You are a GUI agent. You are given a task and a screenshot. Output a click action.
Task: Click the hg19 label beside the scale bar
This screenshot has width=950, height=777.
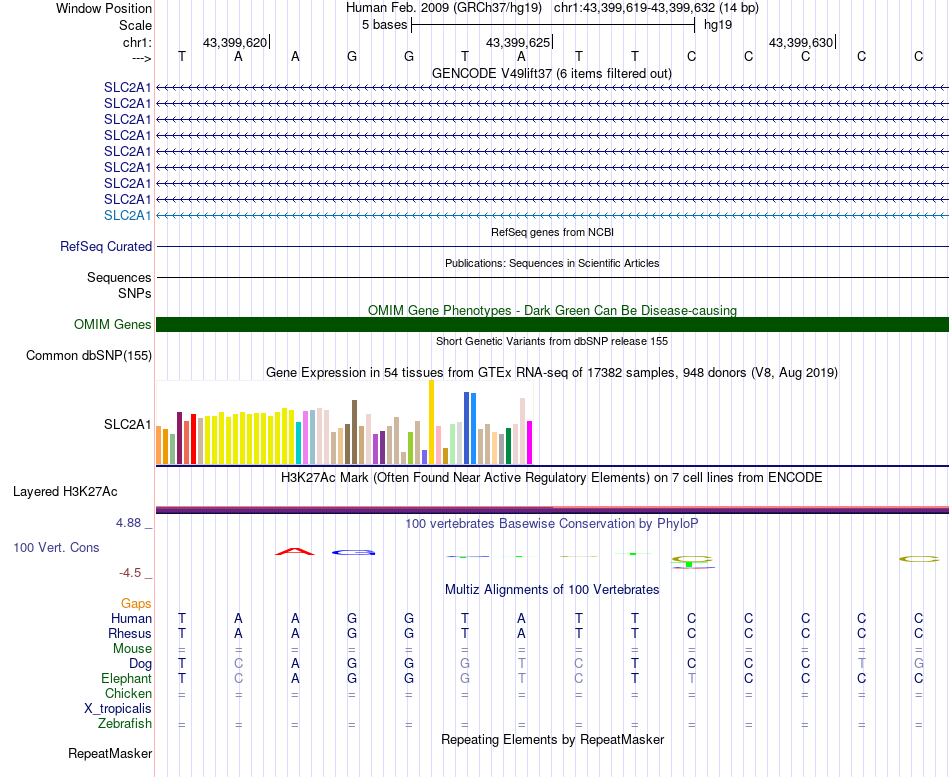tap(718, 25)
